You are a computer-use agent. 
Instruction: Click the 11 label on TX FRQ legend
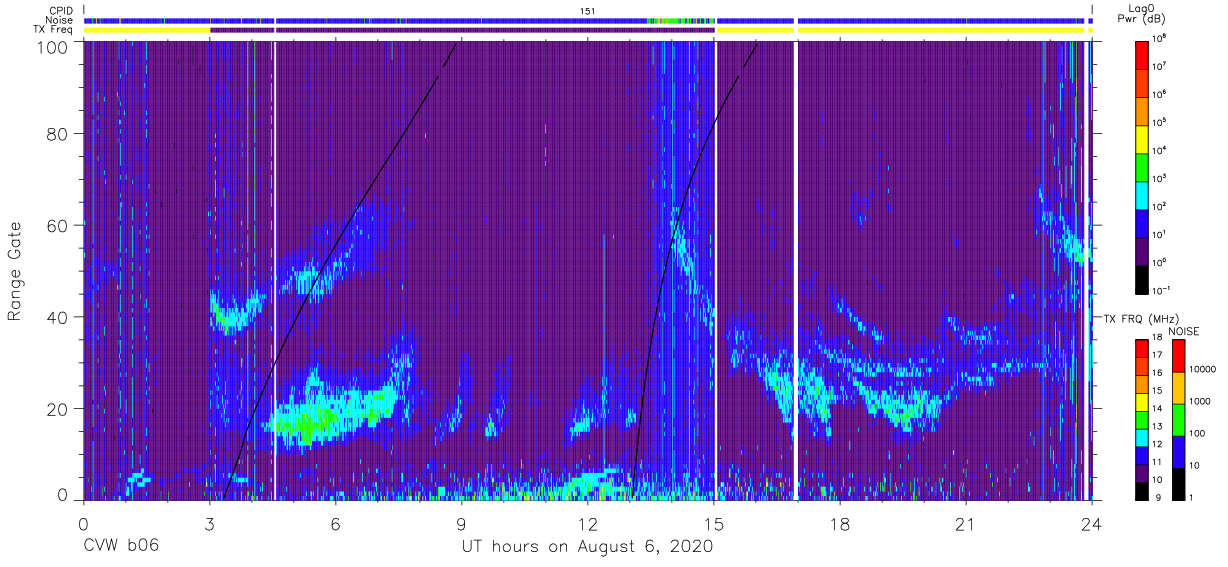tap(1155, 462)
